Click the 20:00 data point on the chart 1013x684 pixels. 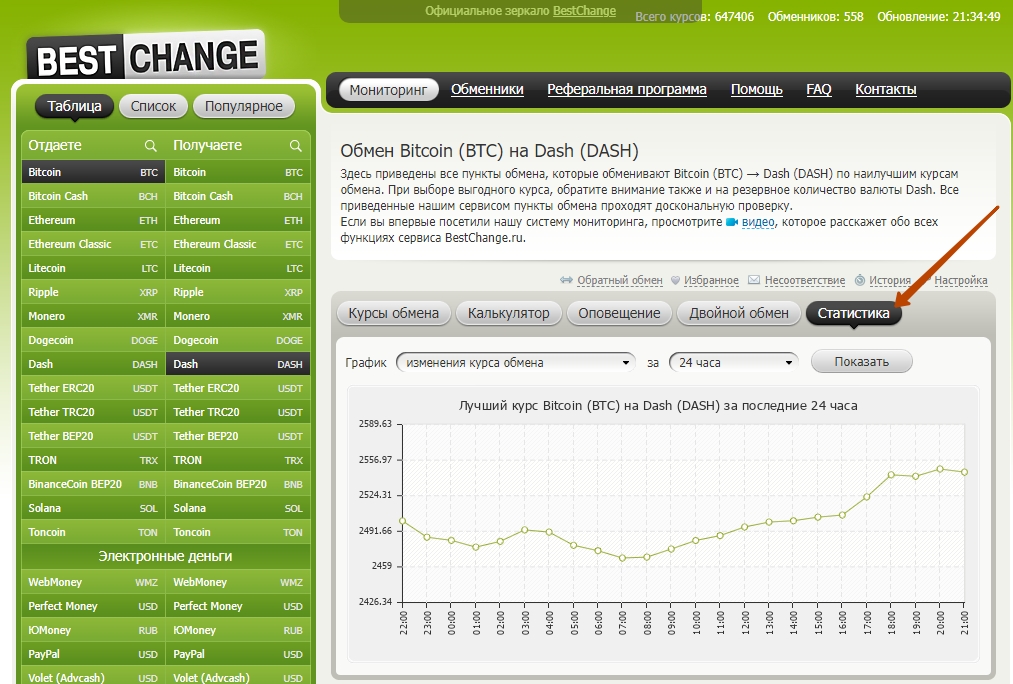point(940,469)
